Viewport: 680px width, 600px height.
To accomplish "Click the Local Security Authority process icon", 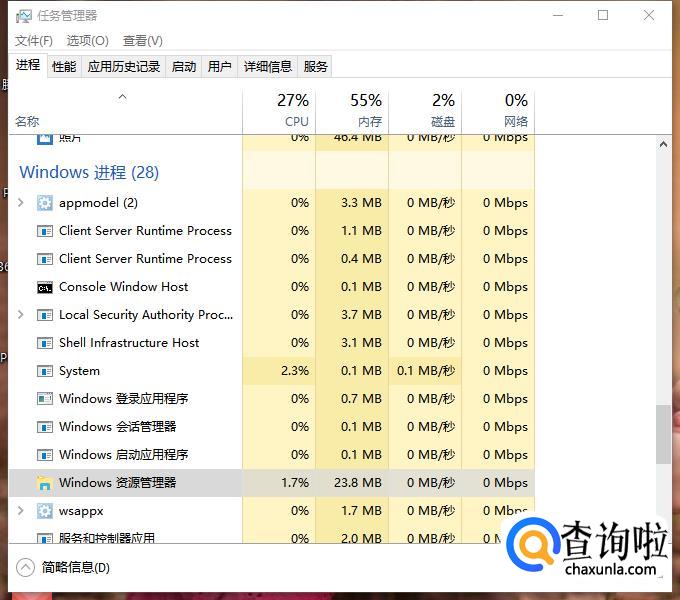I will pos(45,315).
